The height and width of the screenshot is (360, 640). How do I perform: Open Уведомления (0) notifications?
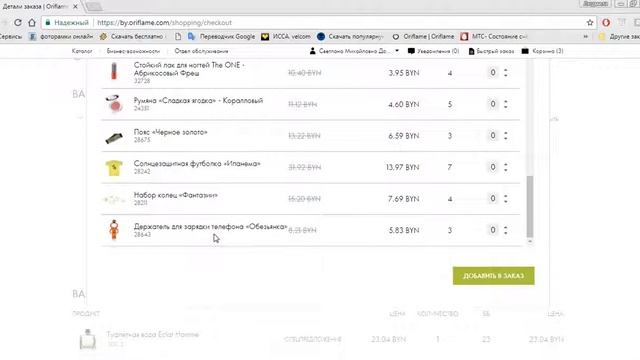(x=433, y=51)
